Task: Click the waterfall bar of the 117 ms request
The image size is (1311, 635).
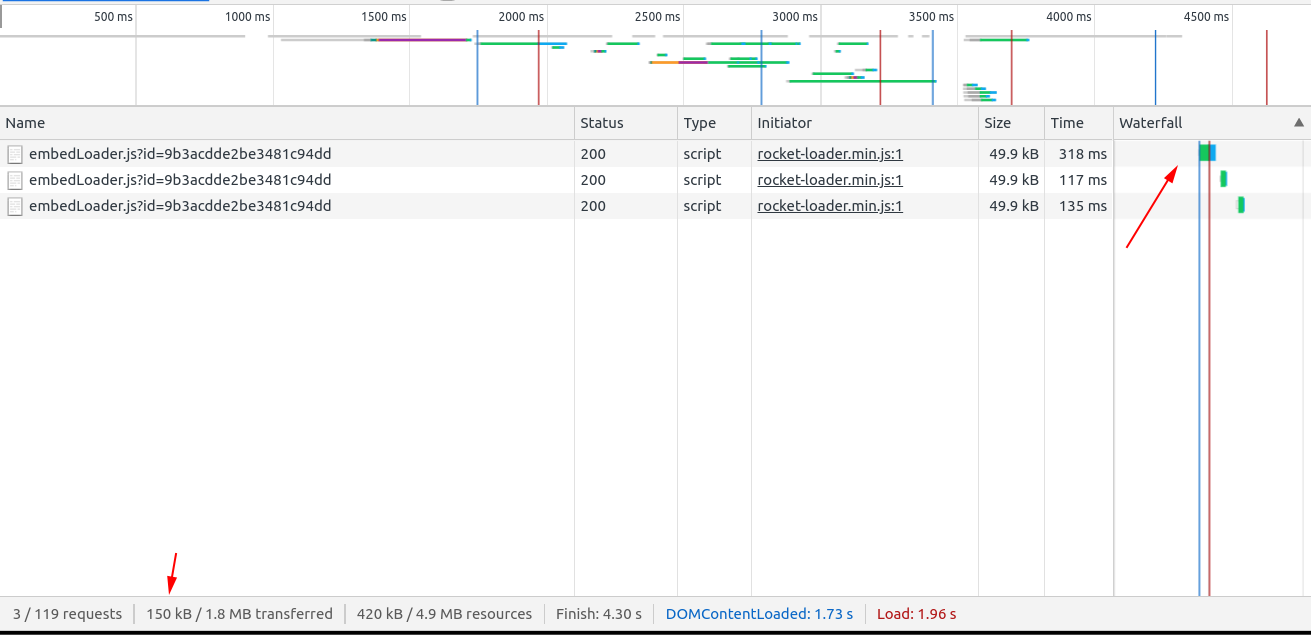Action: click(x=1223, y=179)
